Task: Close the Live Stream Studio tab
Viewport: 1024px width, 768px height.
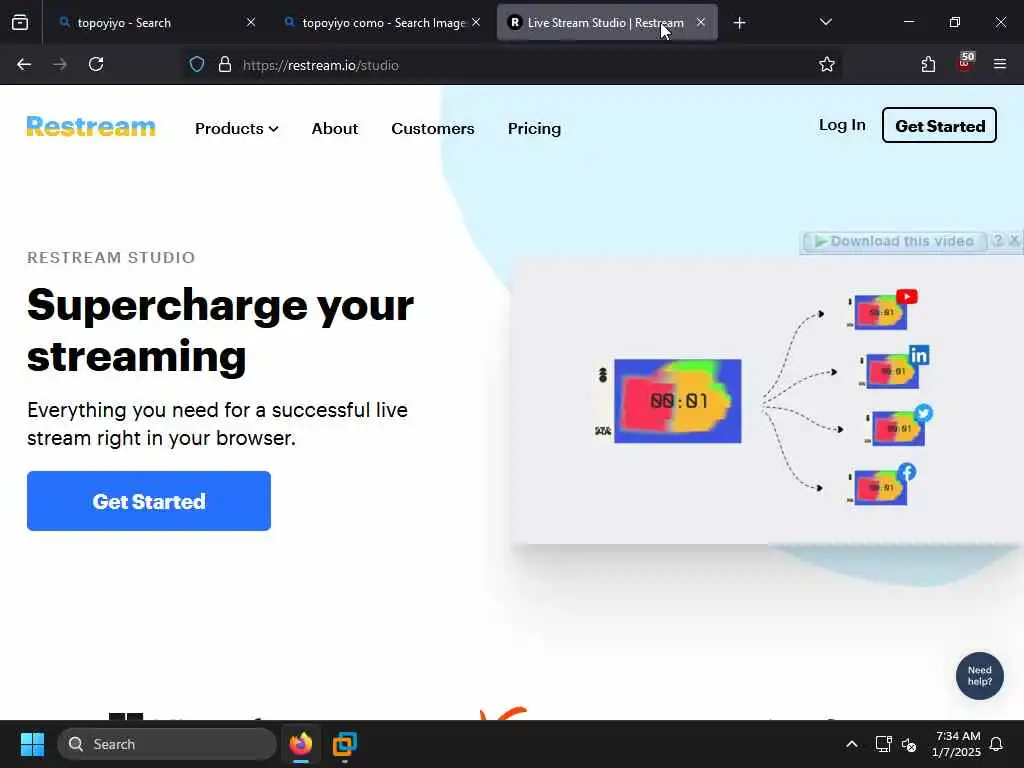Action: (701, 23)
